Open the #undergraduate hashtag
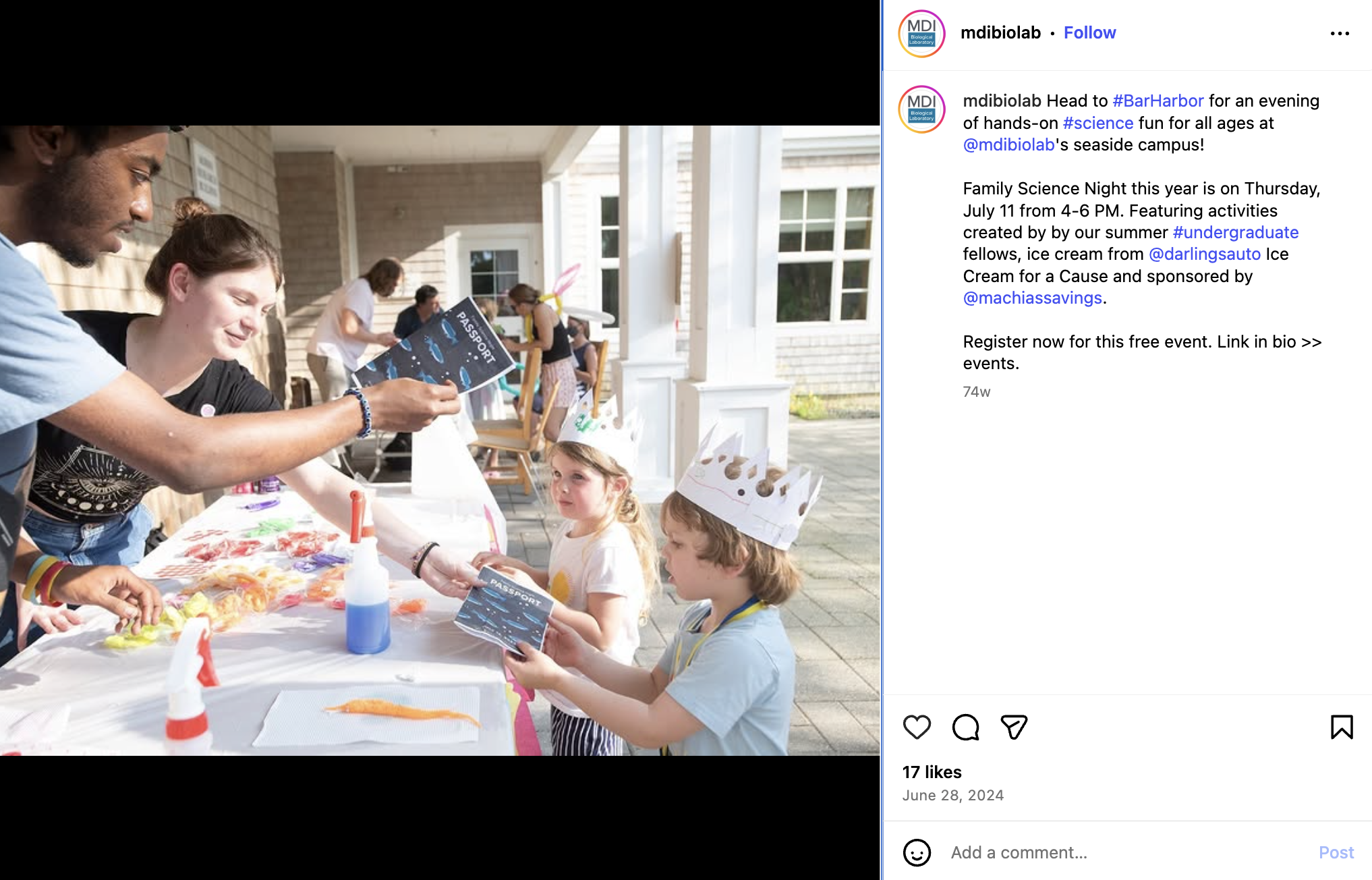The height and width of the screenshot is (880, 1372). 1236,232
